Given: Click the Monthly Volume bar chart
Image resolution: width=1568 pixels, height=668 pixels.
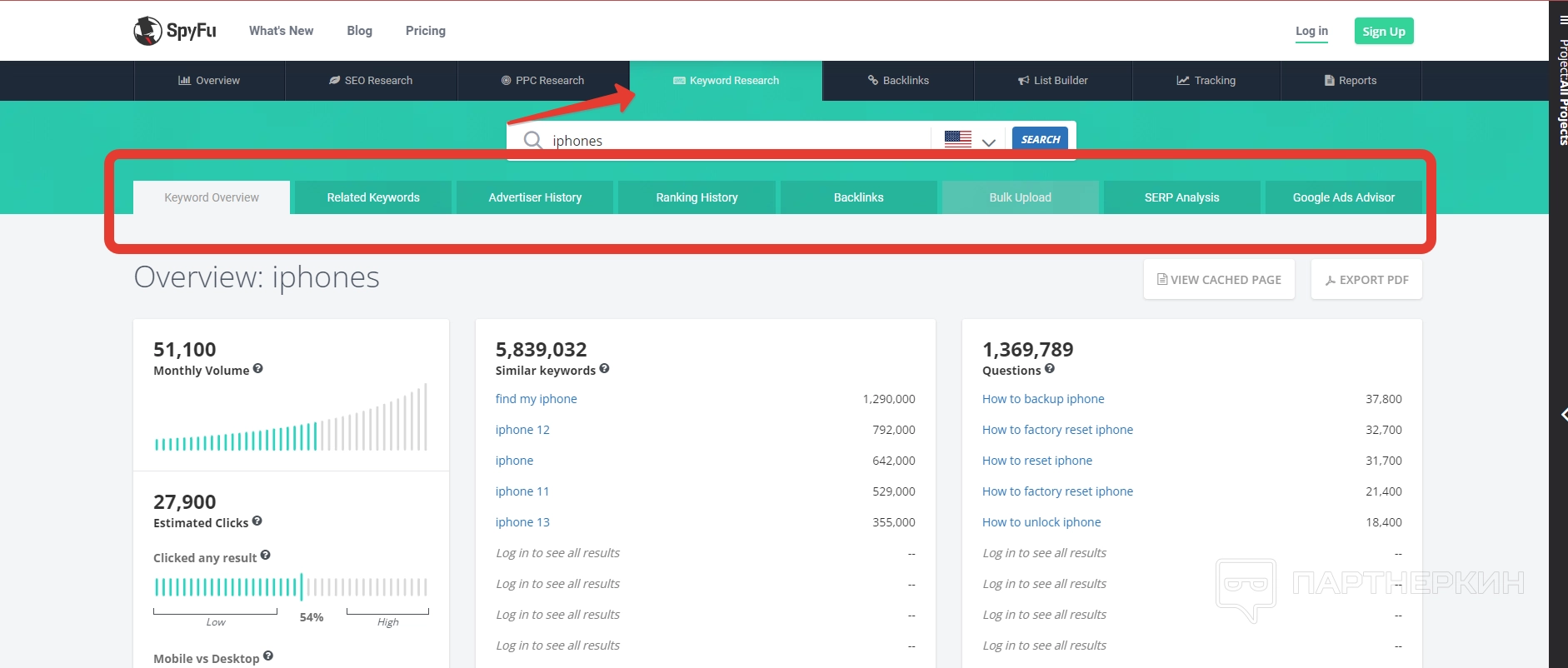Looking at the screenshot, I should point(291,417).
